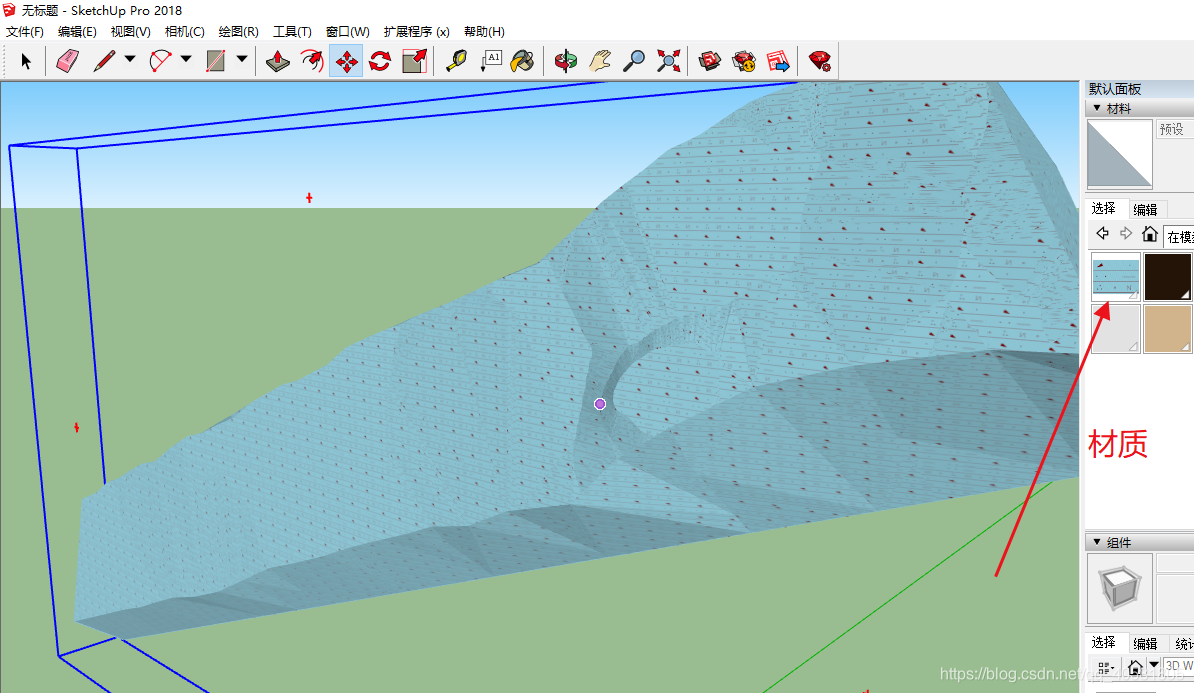Switch to materials 选择 tab

(1103, 208)
